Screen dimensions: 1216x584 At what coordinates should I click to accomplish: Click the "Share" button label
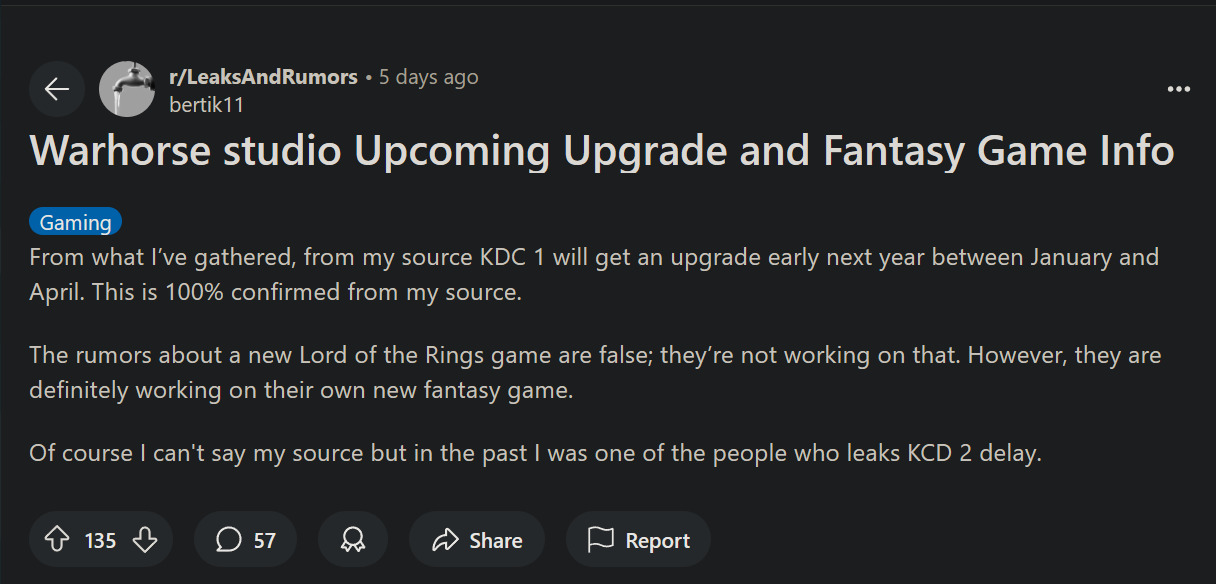point(496,541)
